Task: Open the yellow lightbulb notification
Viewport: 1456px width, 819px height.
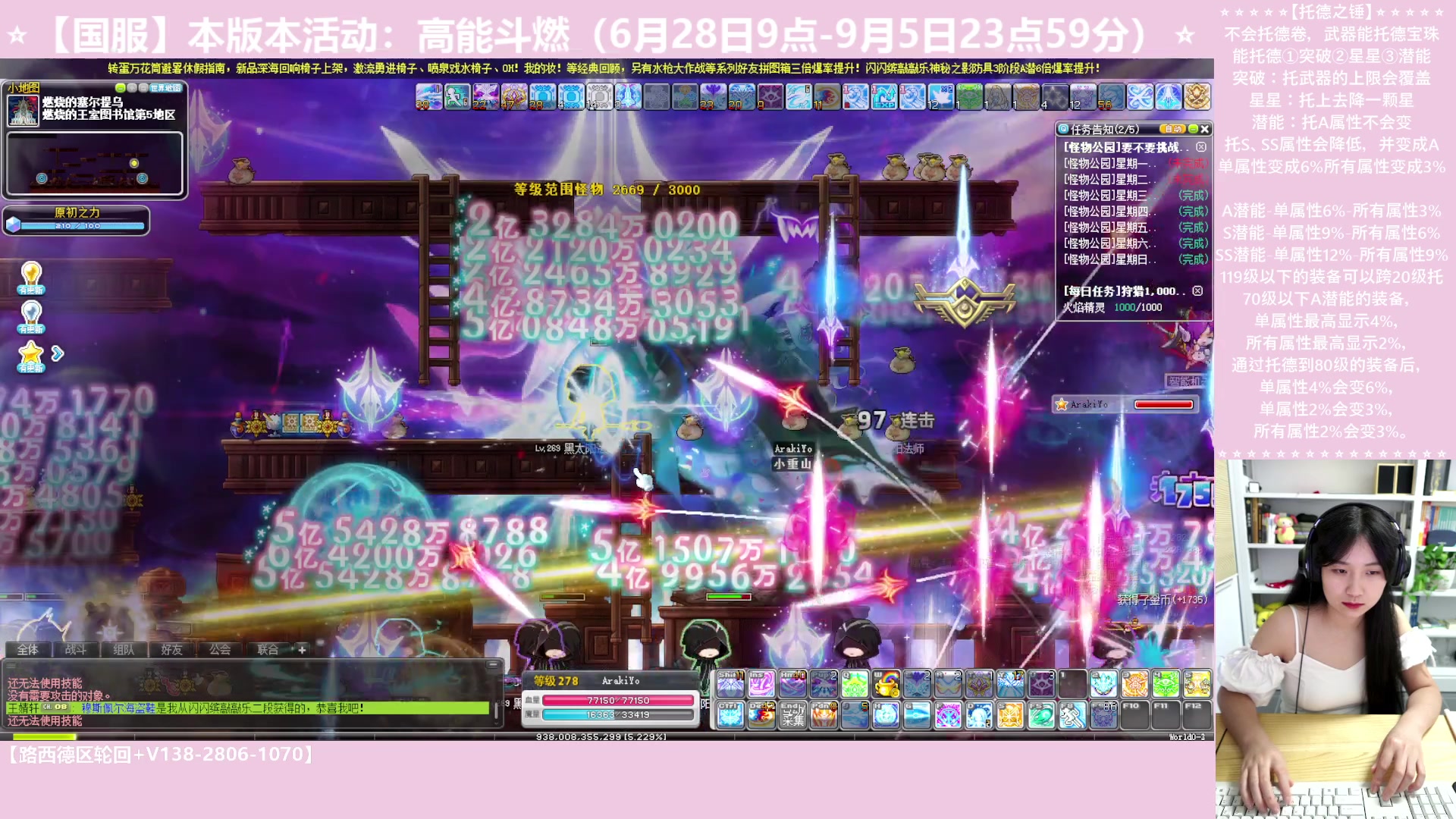Action: coord(31,278)
